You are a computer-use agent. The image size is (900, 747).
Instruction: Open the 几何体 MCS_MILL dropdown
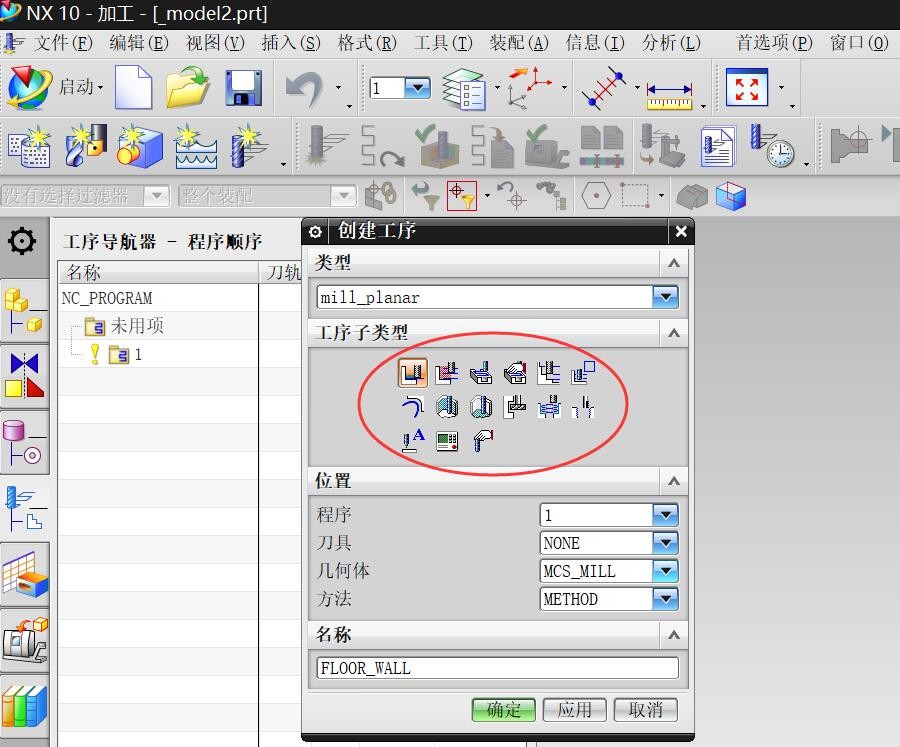point(664,571)
